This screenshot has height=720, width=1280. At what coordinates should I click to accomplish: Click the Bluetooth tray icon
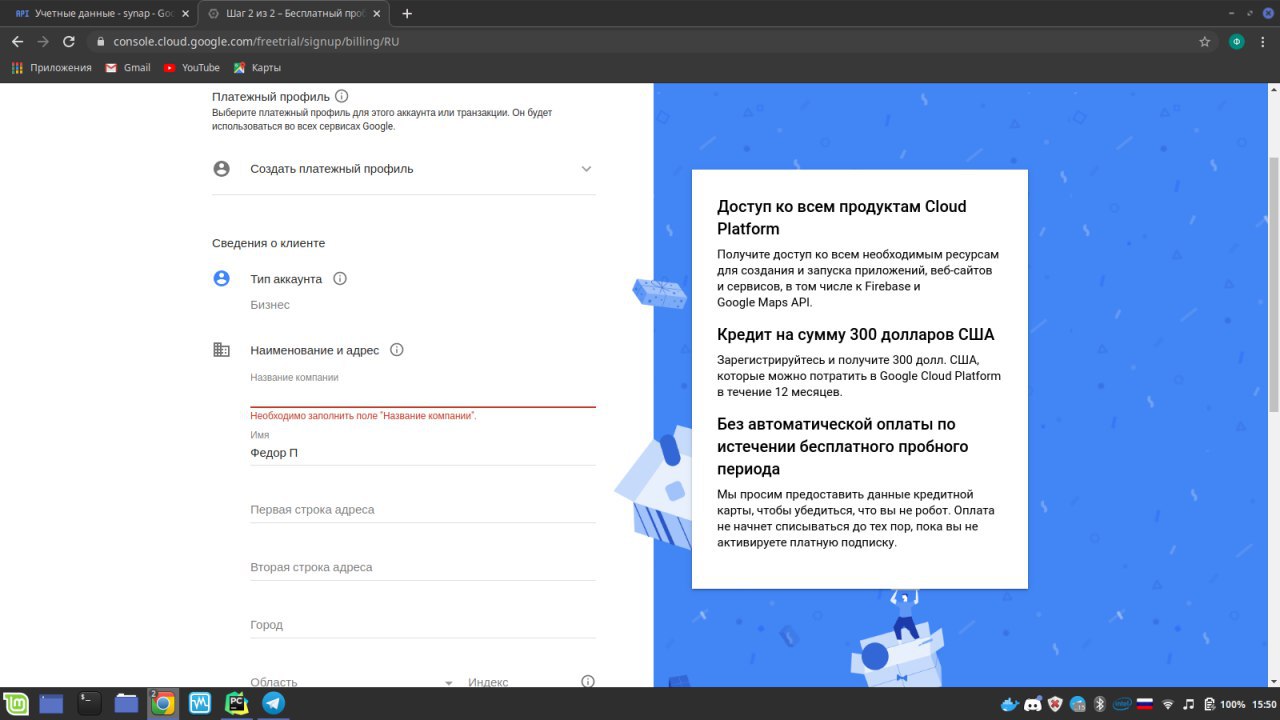point(1099,704)
